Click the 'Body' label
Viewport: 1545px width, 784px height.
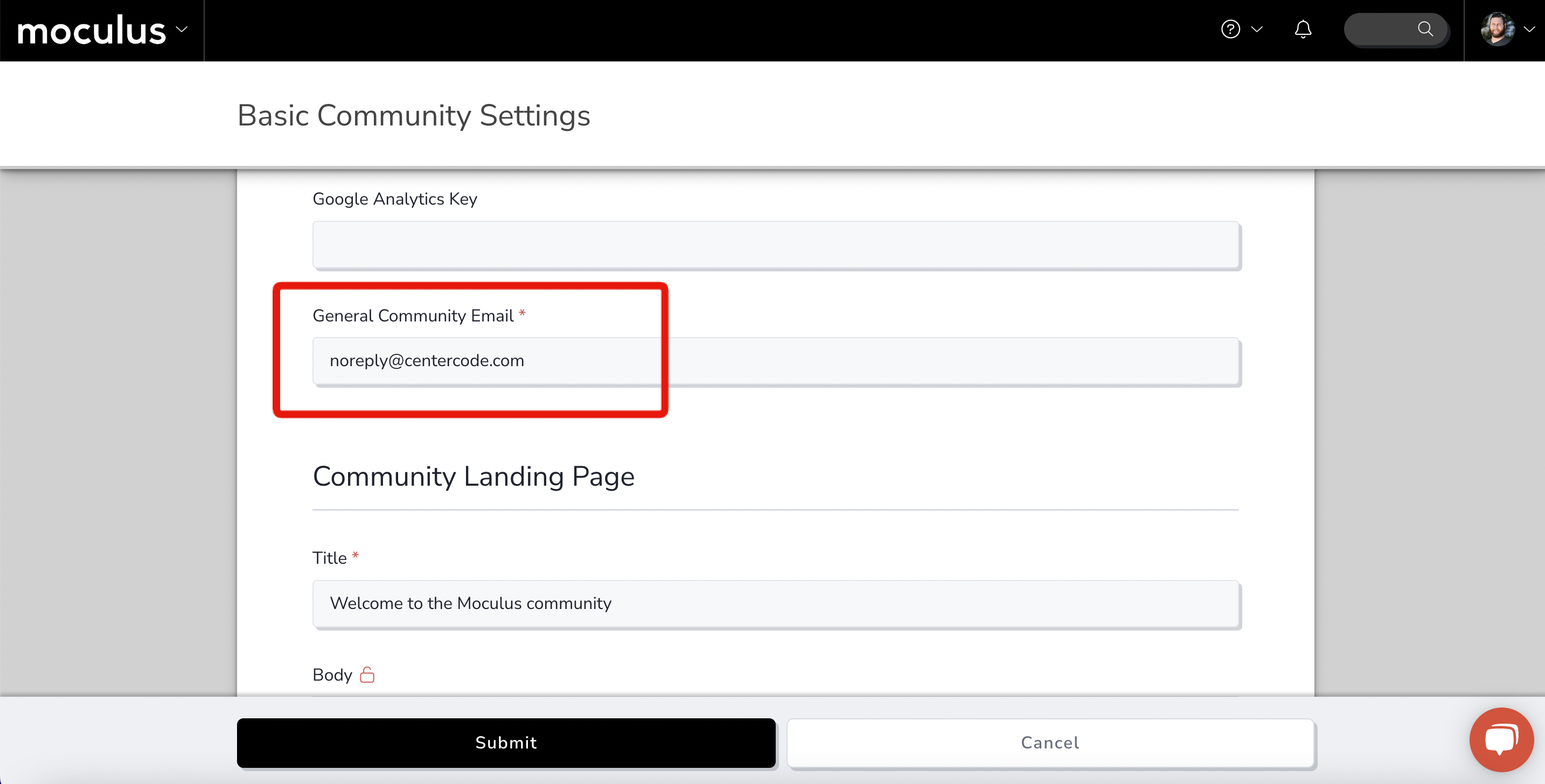[332, 675]
